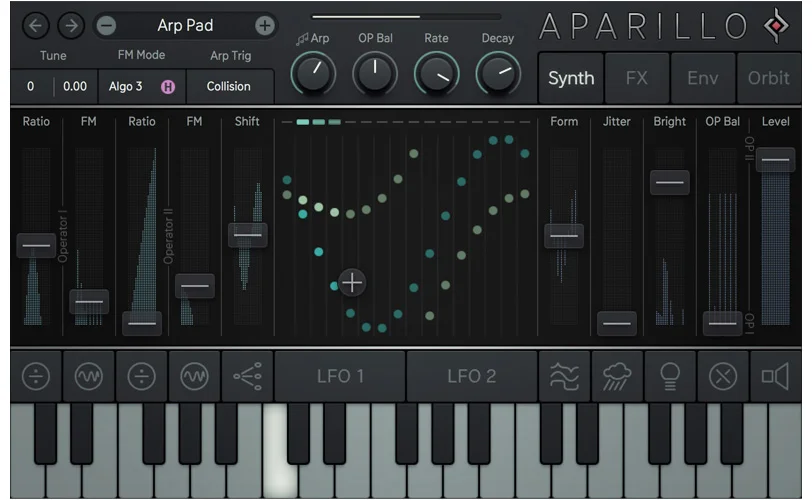
Task: Click the Operator I FM waveform icon
Action: 89,376
